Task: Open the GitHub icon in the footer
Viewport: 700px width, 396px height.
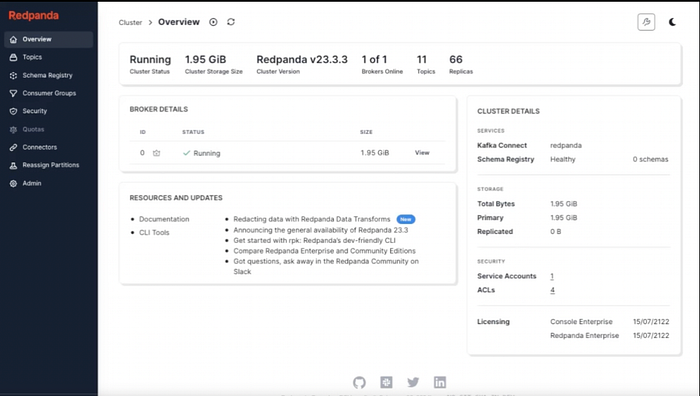Action: click(359, 382)
